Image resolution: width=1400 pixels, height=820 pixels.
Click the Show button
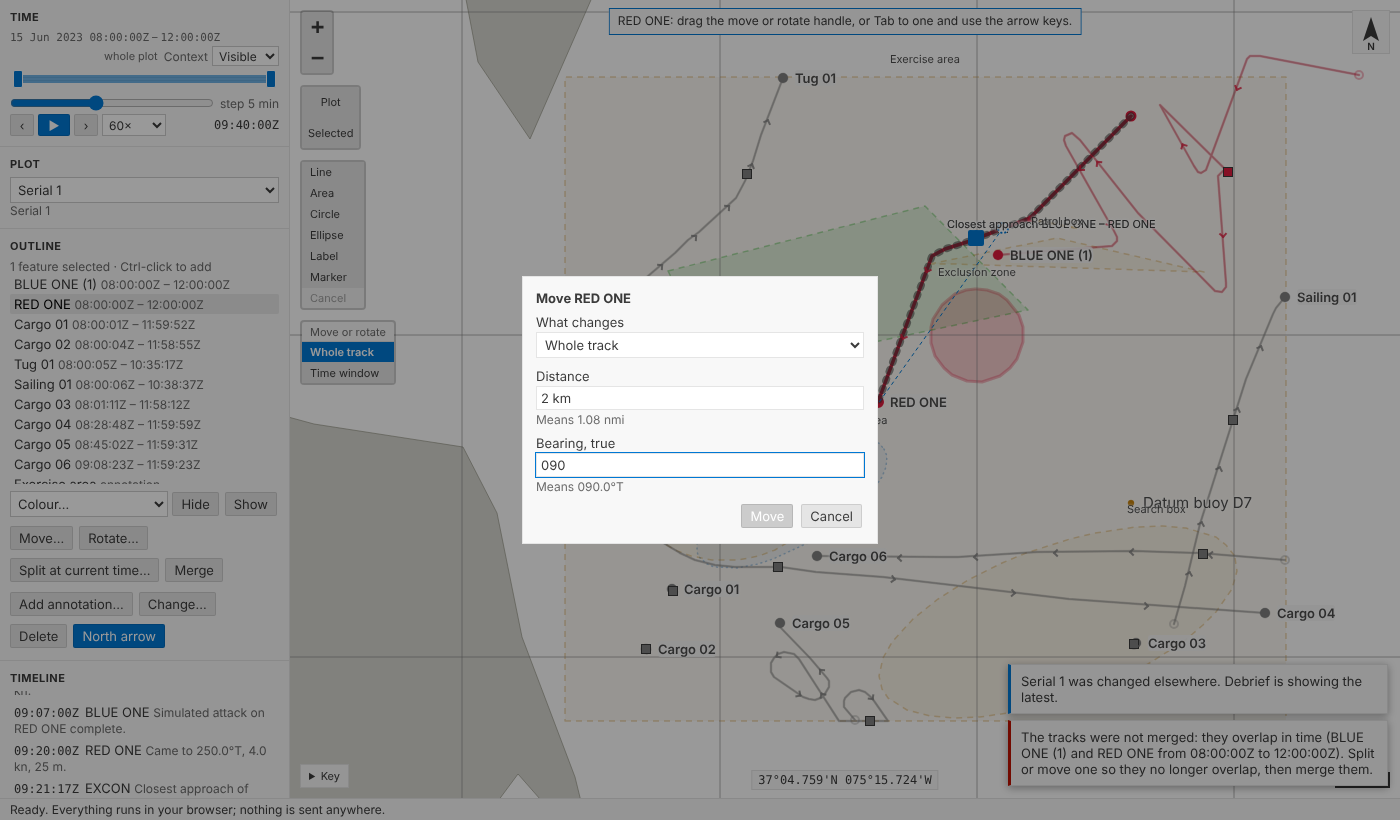(x=251, y=504)
